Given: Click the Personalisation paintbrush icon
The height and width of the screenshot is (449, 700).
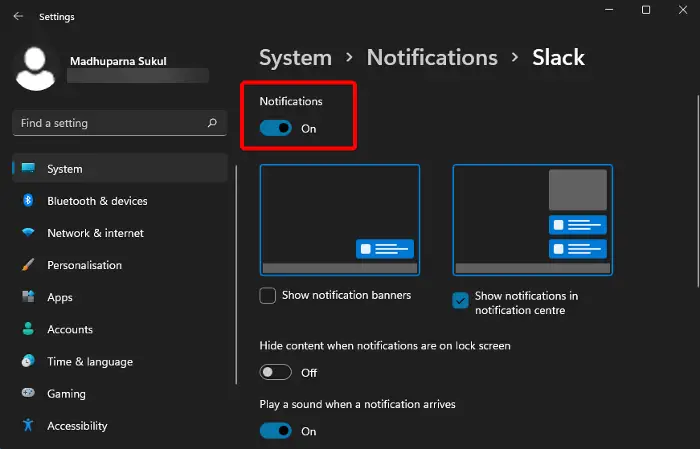Looking at the screenshot, I should point(28,265).
